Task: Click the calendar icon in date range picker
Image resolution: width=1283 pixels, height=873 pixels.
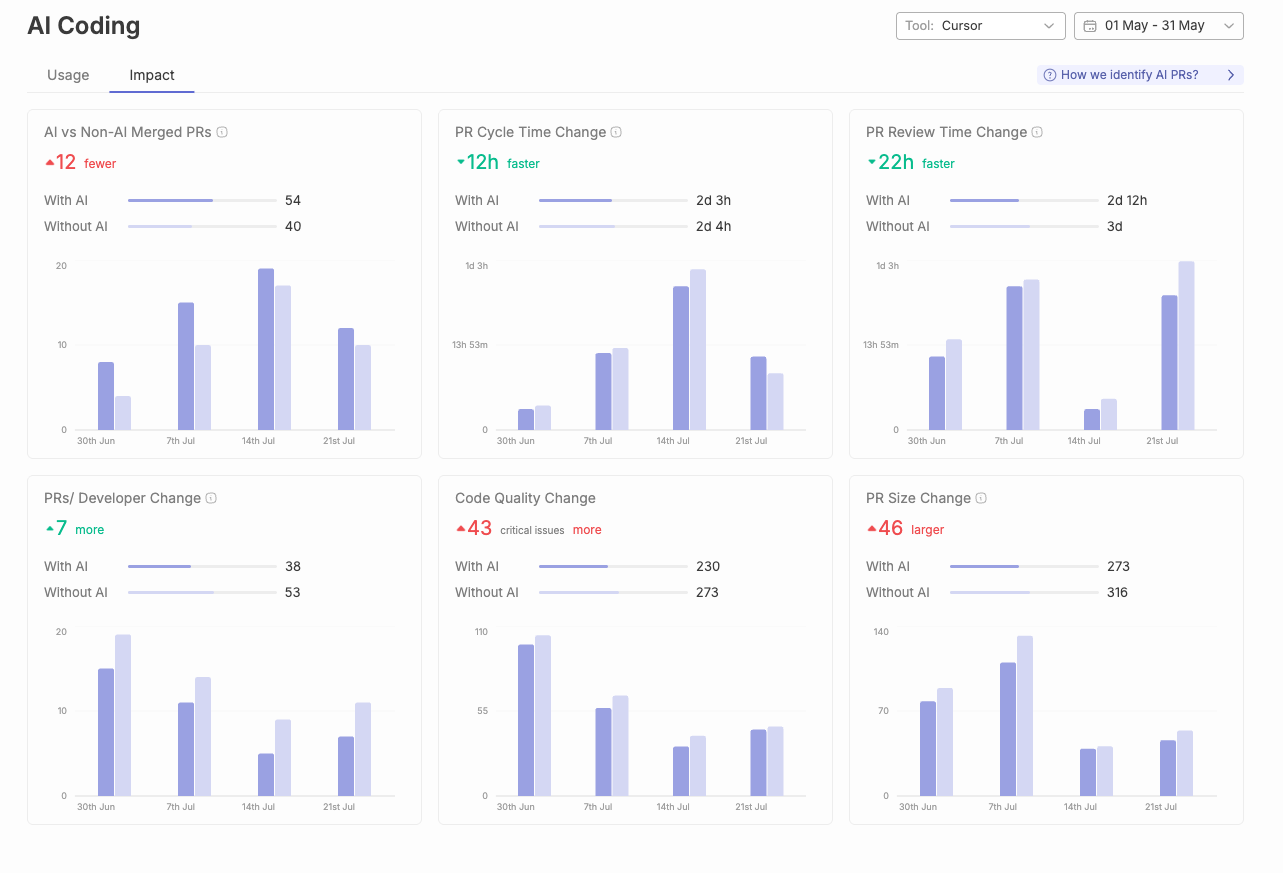Action: [x=1090, y=26]
